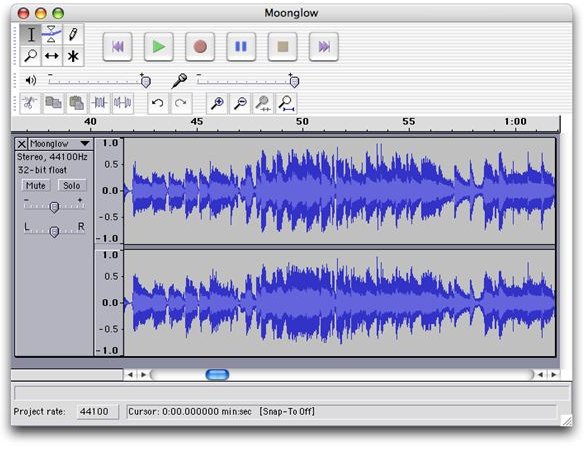Click in the lower channel waveform
The image size is (584, 449).
(x=339, y=303)
